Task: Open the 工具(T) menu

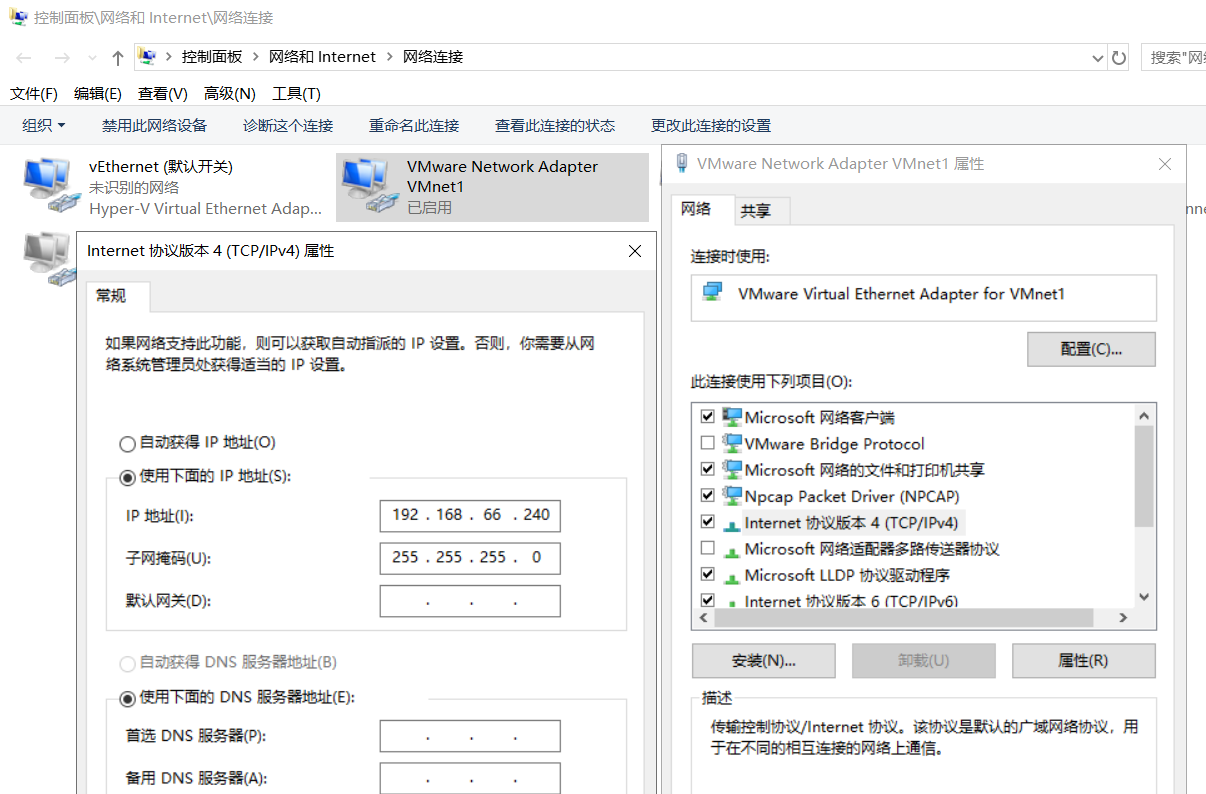Action: 297,94
